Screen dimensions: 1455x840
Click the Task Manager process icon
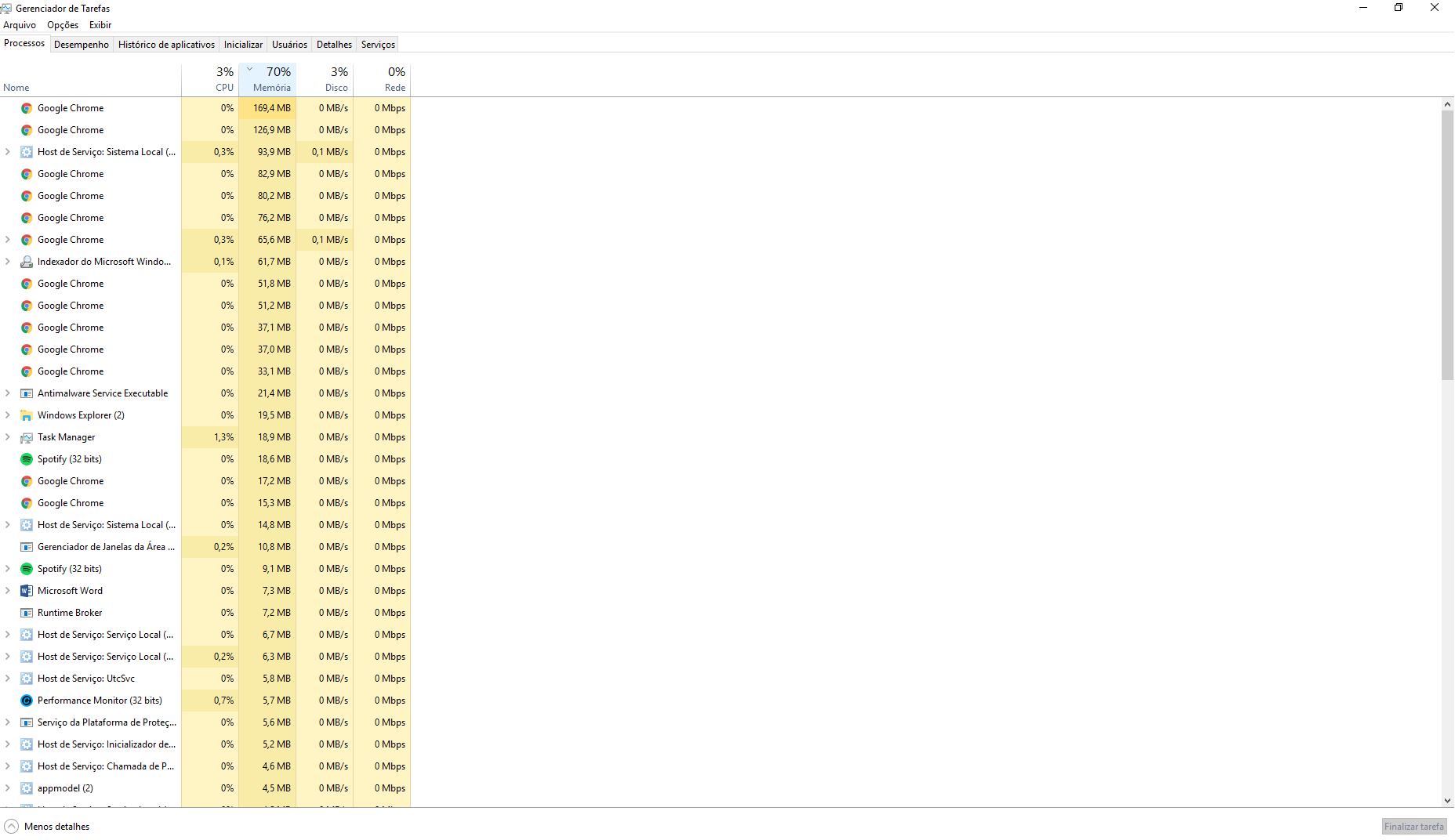27,437
